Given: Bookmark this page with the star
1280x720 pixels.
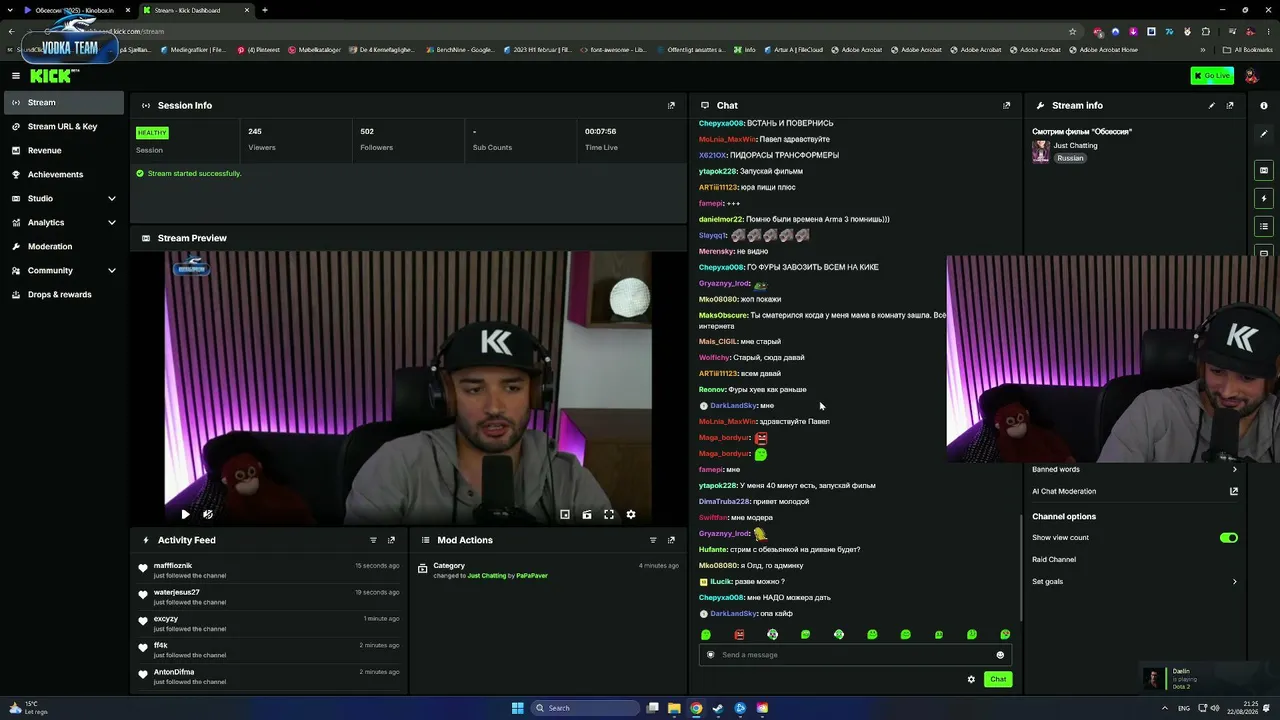Looking at the screenshot, I should [1073, 31].
